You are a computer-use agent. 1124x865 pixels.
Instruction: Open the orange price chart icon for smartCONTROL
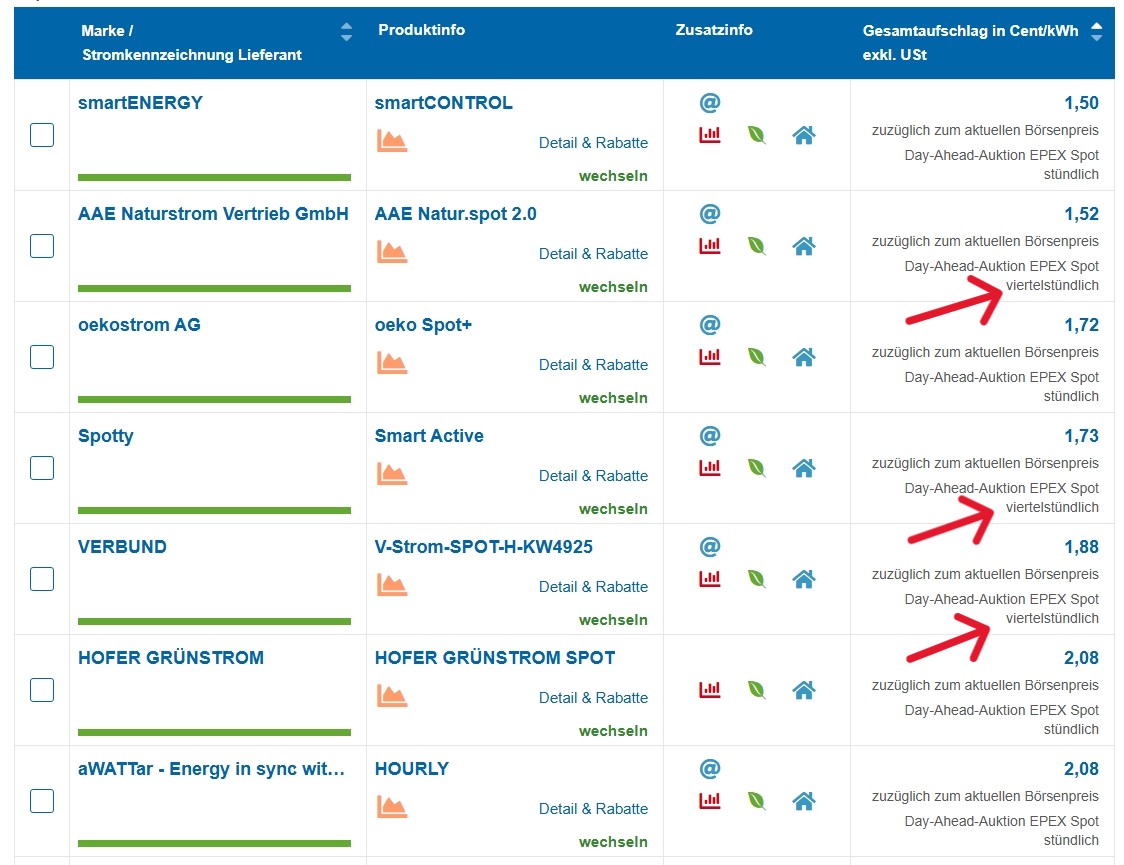[391, 141]
